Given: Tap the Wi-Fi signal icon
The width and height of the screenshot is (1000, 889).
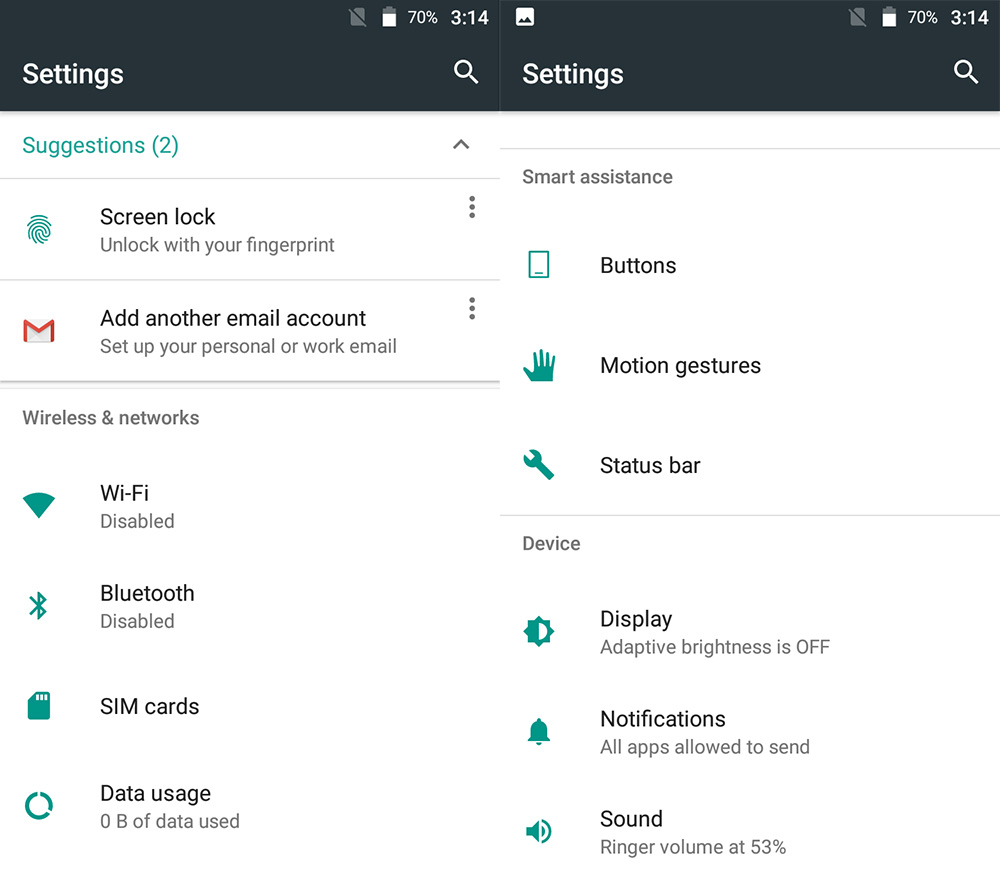Looking at the screenshot, I should [39, 505].
